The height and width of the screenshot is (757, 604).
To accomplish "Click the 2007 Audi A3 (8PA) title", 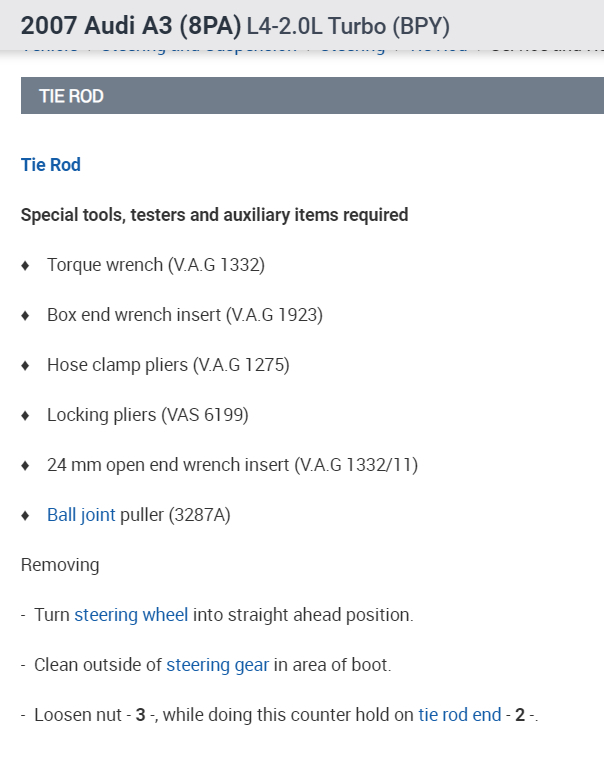I will (x=131, y=24).
